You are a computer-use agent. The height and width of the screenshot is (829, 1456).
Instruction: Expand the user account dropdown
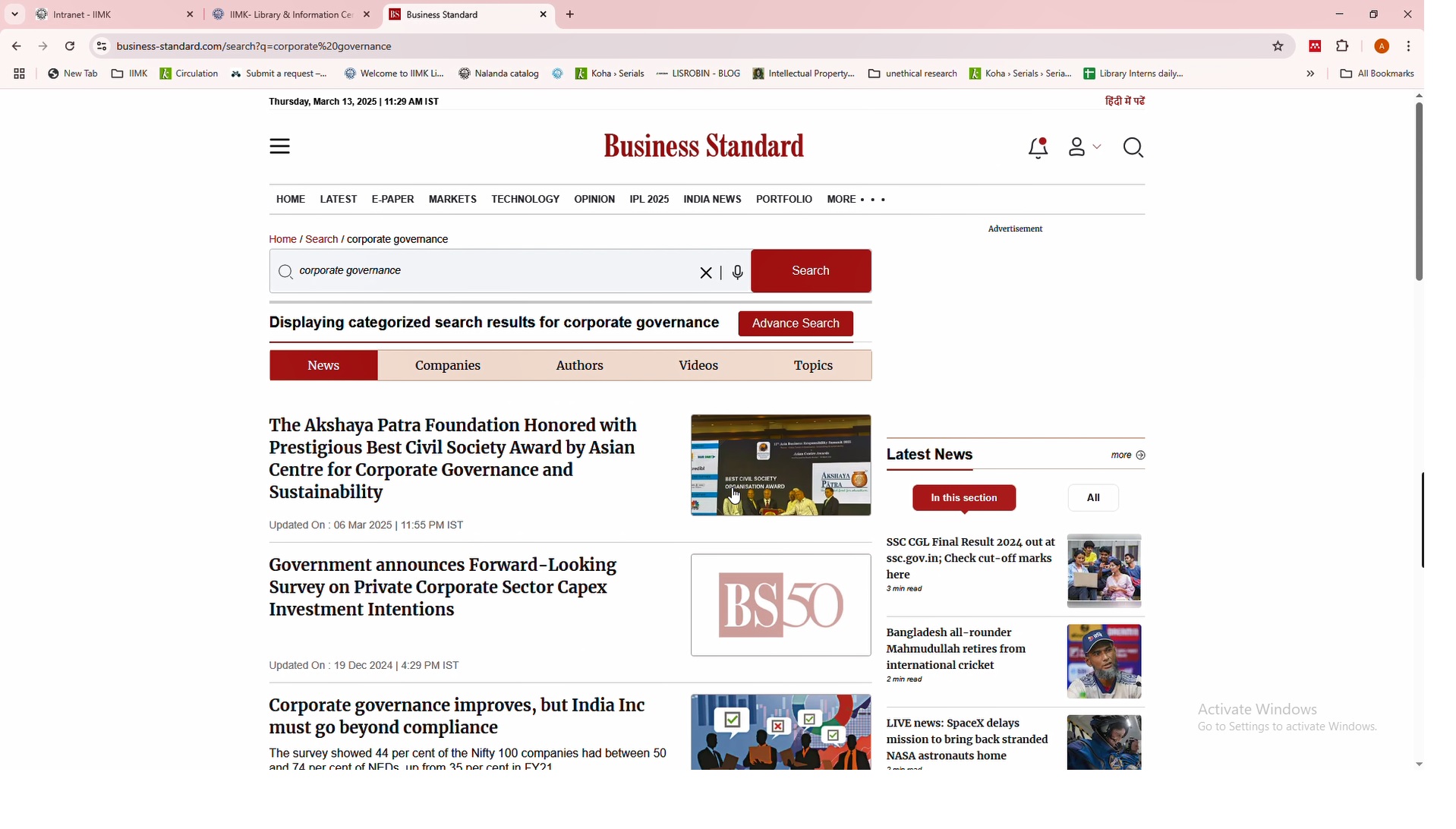click(x=1084, y=148)
